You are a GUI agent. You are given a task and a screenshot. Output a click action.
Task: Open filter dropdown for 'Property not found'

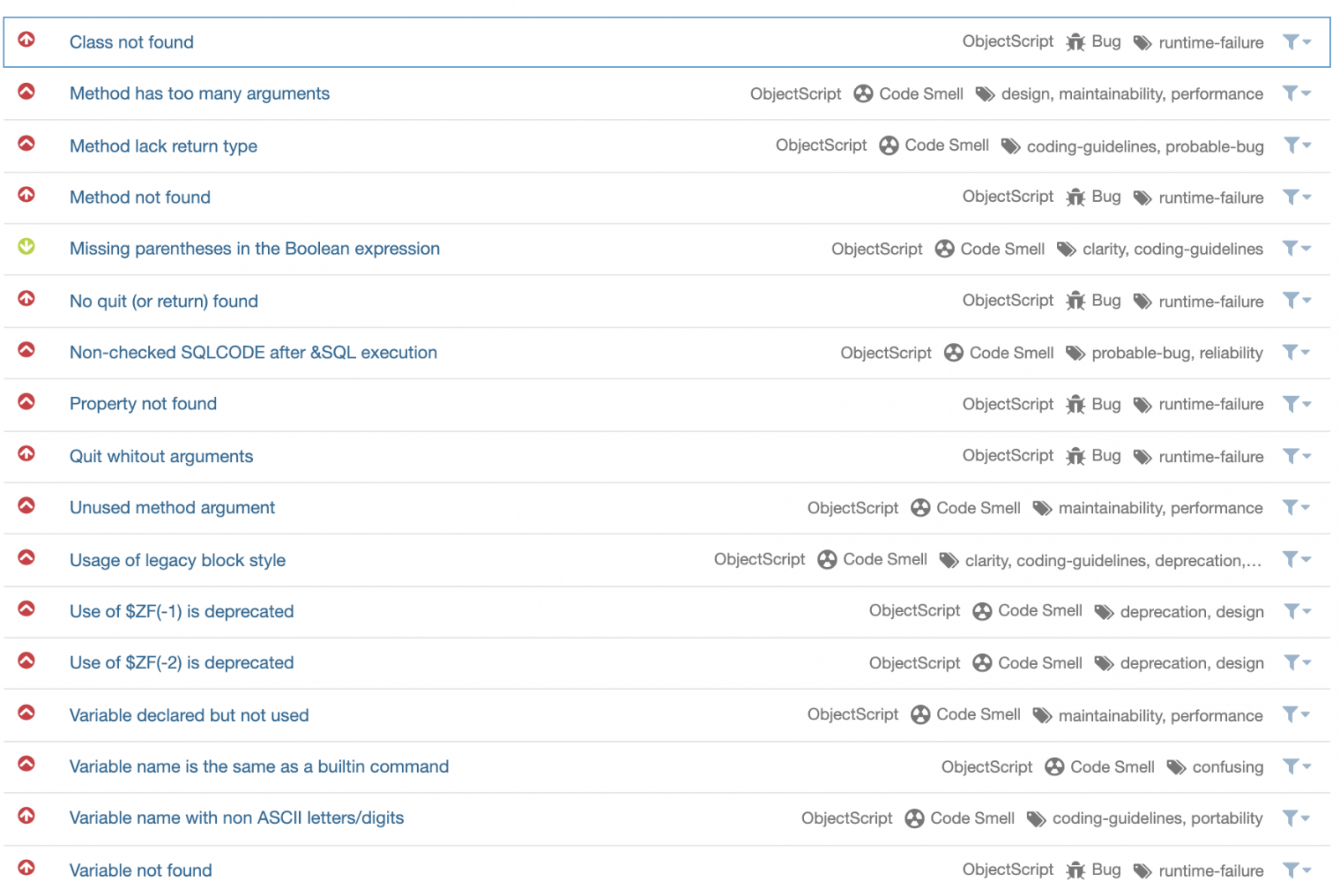point(1296,404)
